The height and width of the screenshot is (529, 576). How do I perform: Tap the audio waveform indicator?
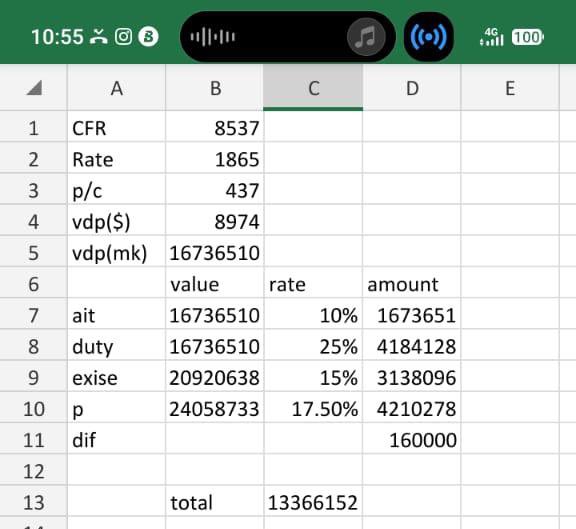point(212,37)
